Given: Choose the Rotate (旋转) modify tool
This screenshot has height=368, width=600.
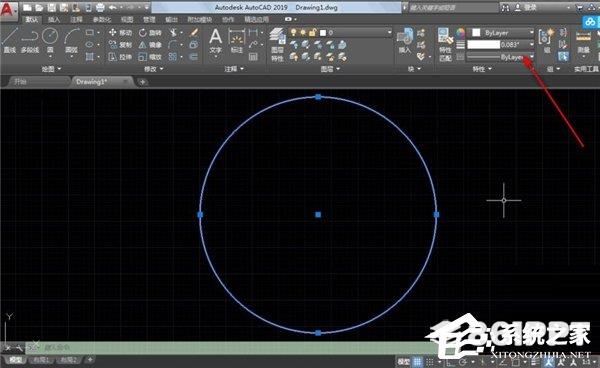Looking at the screenshot, I should (150, 33).
